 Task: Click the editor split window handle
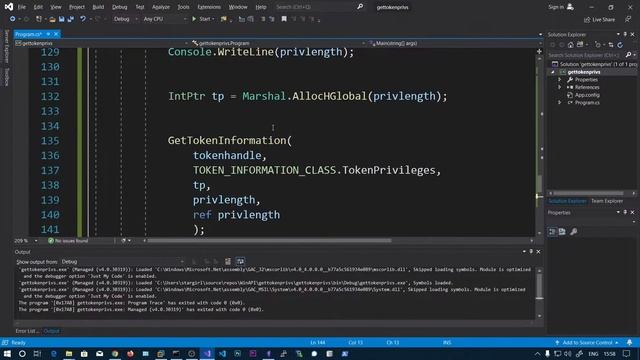click(539, 51)
